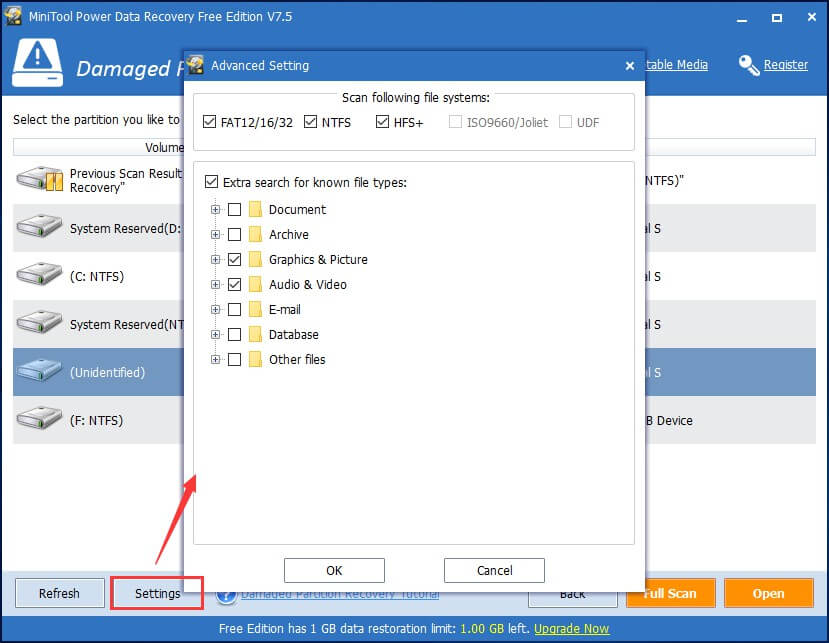Uncheck the NTFS file system checkbox
The image size is (829, 643).
coord(310,122)
